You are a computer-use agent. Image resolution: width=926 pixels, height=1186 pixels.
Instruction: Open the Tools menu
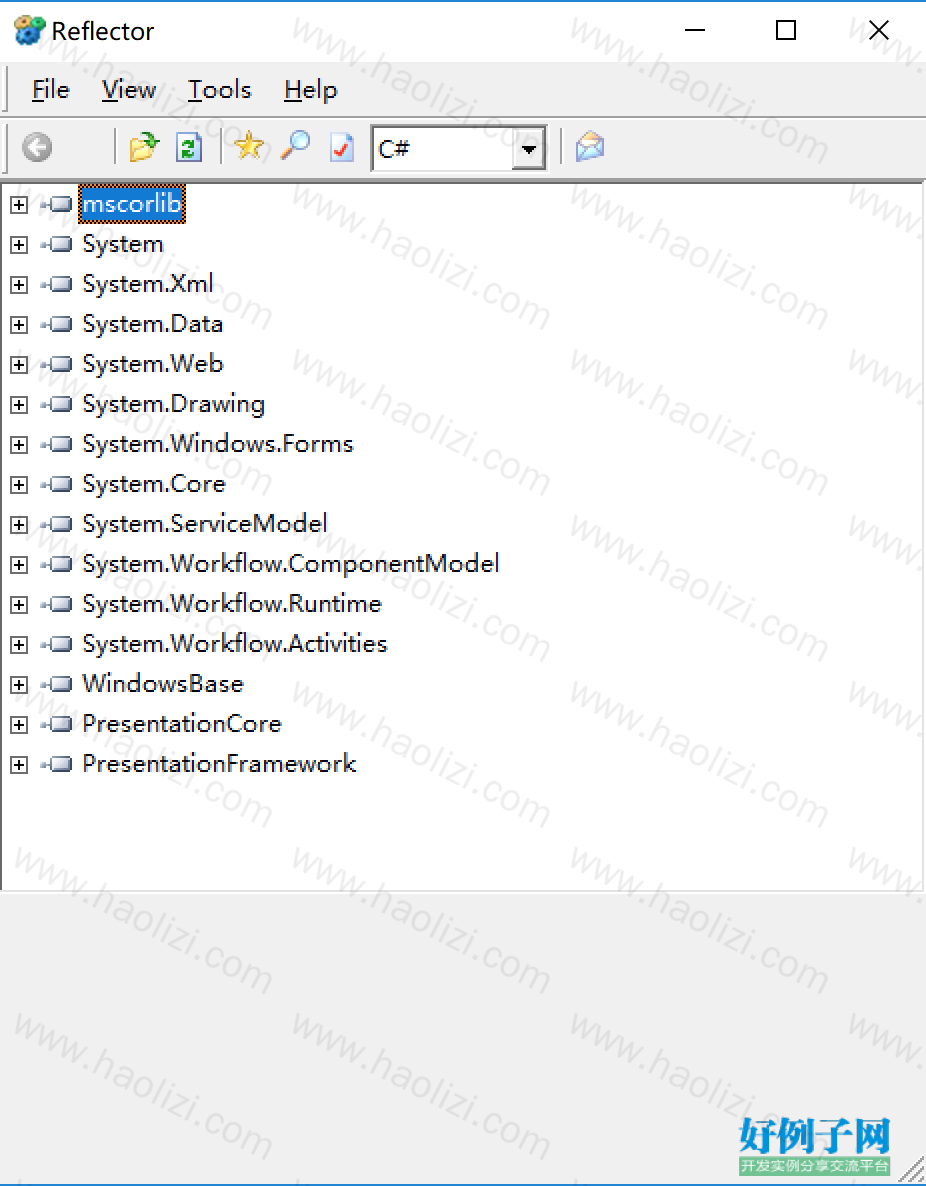click(219, 90)
